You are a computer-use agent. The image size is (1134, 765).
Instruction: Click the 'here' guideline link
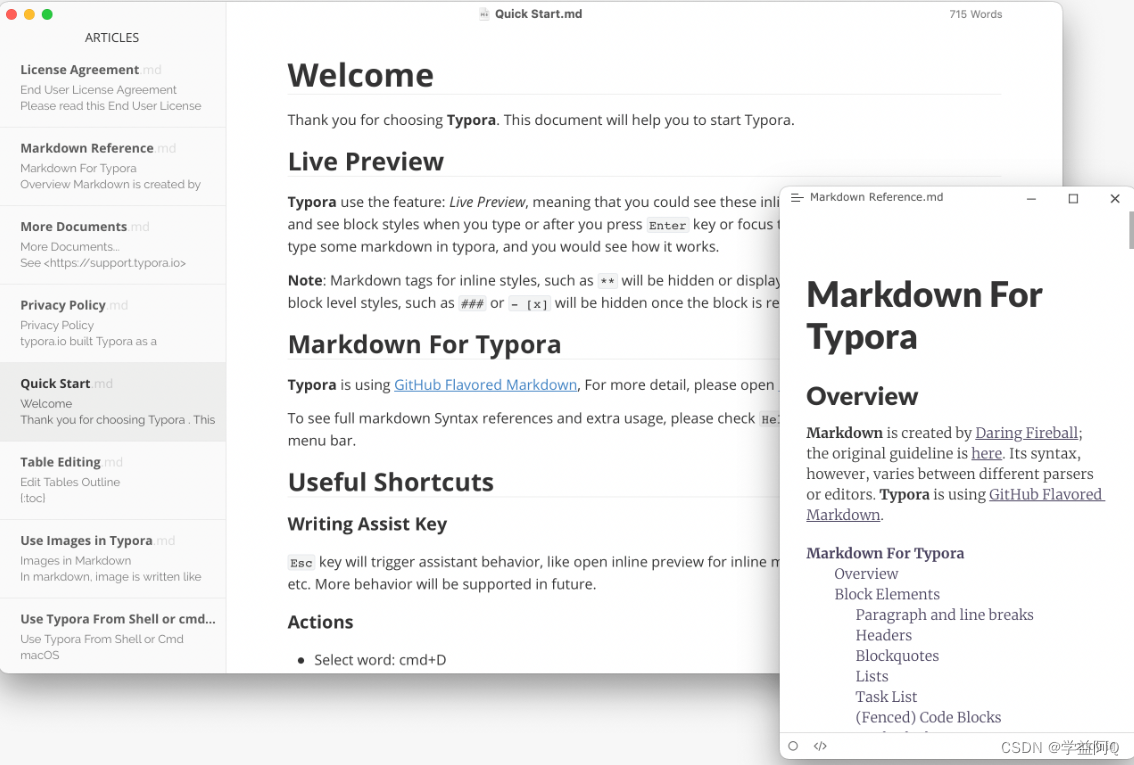click(x=986, y=453)
